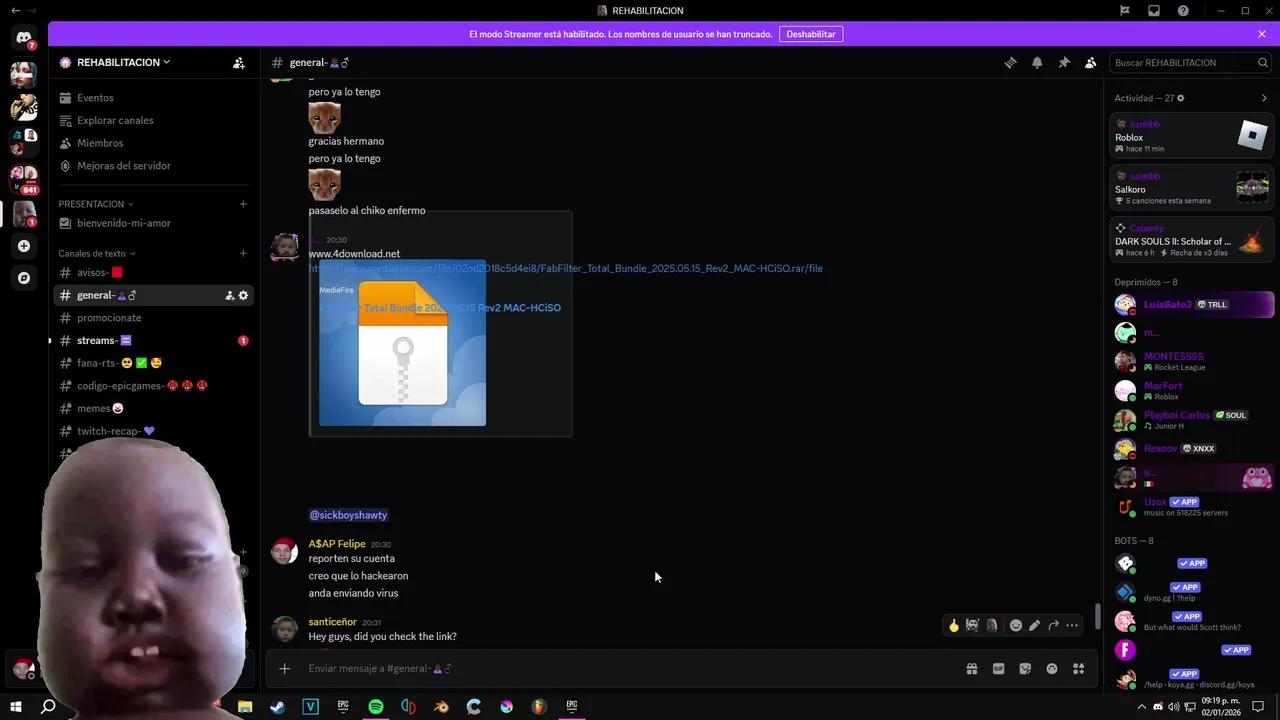Viewport: 1280px width, 720px height.
Task: Select the promocionate channel
Action: click(x=153, y=318)
